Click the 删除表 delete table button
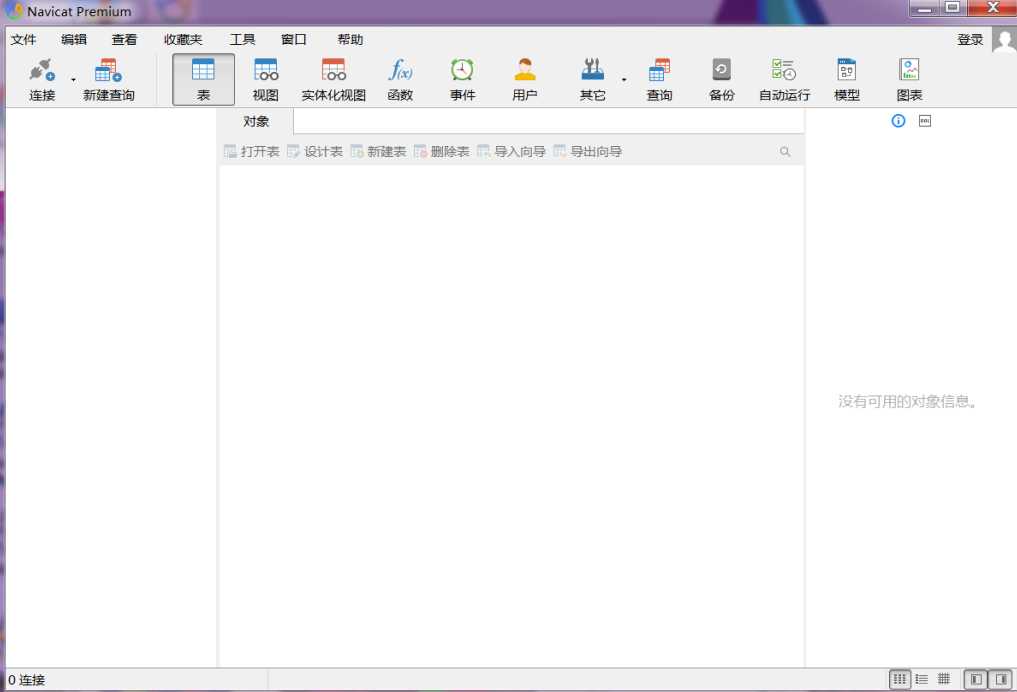 (442, 152)
